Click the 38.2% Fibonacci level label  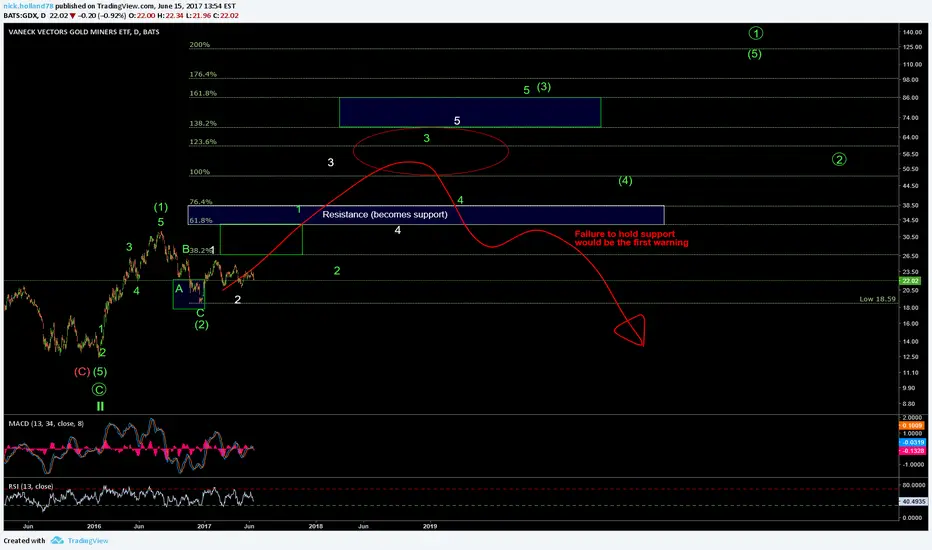(x=200, y=250)
